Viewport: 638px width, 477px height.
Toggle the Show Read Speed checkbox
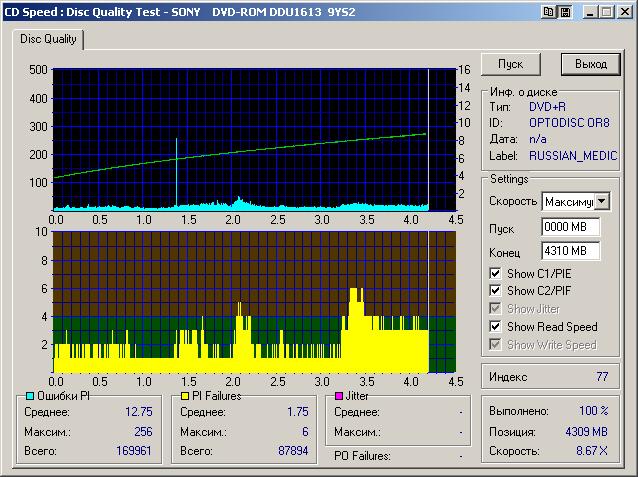[x=495, y=327]
